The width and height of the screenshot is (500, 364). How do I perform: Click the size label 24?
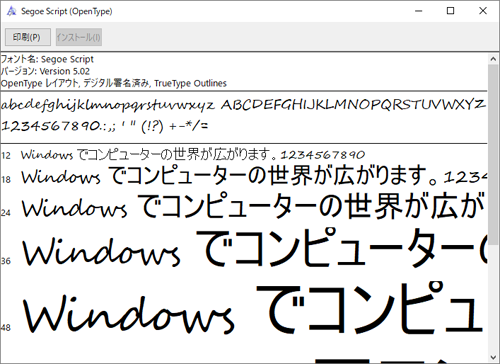click(6, 212)
